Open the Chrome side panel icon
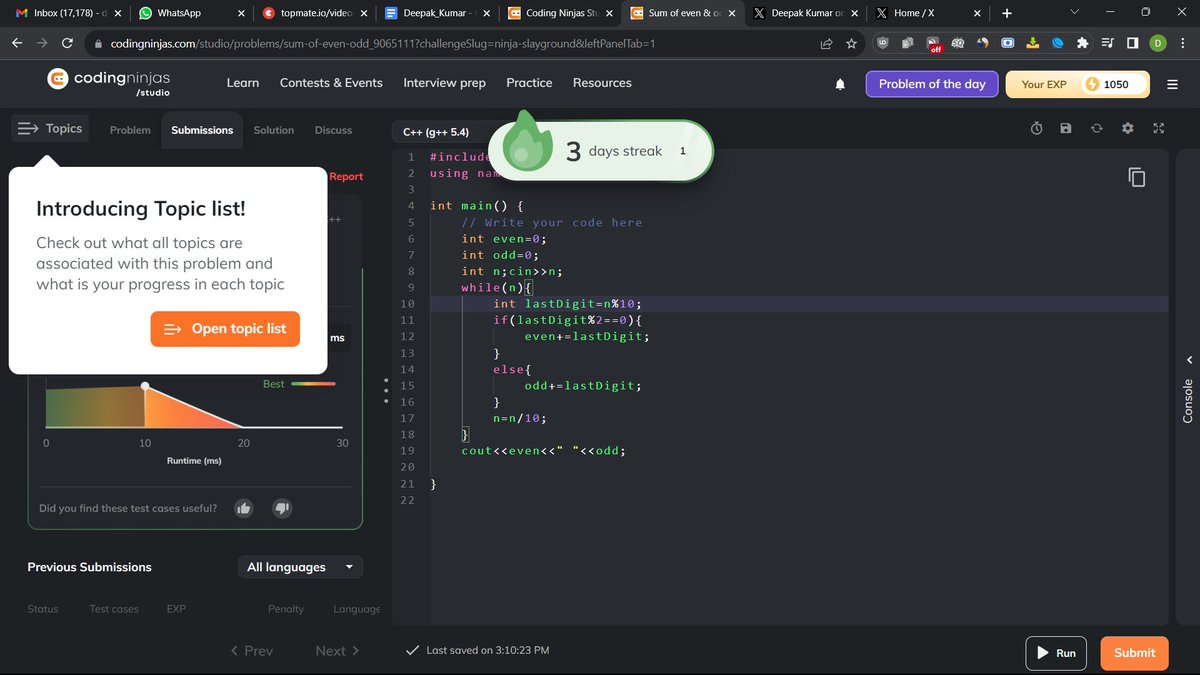This screenshot has width=1200, height=675. (x=1132, y=44)
